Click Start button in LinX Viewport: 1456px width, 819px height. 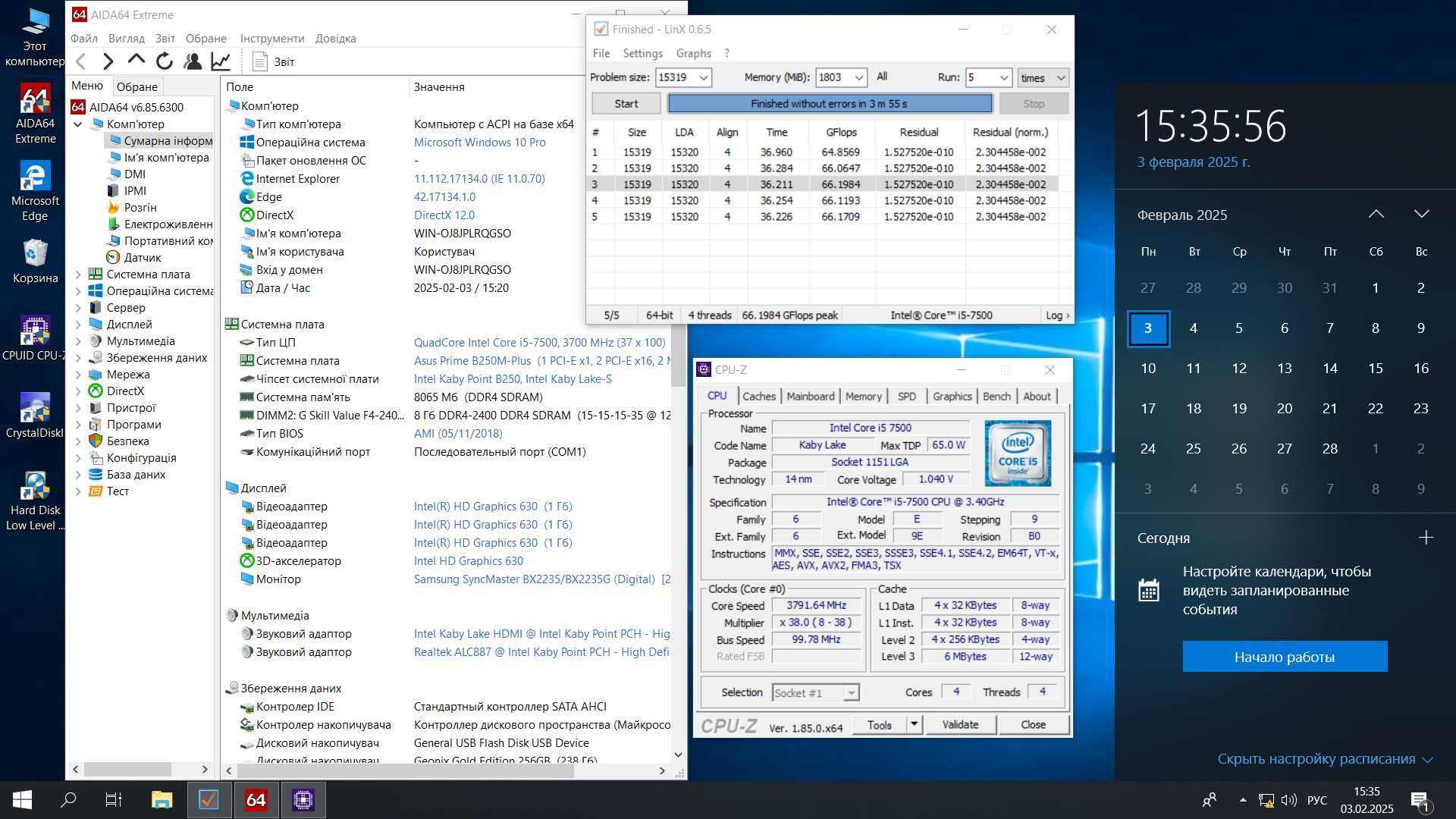626,104
